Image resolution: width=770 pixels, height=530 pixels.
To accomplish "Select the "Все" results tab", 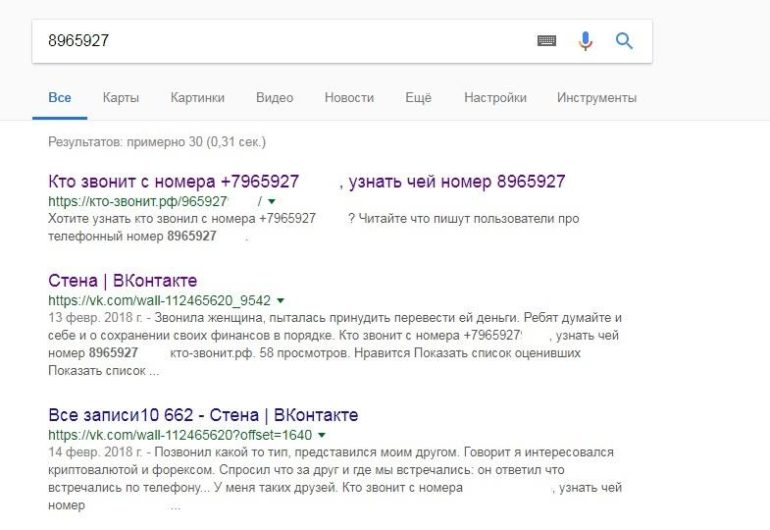I will [x=59, y=98].
